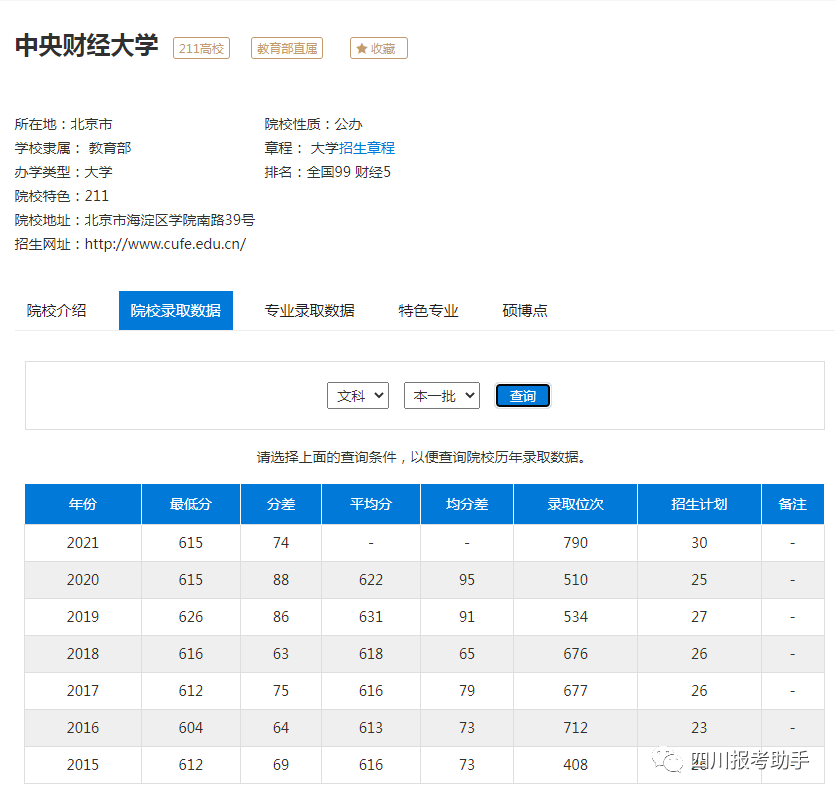Open the 招生章程 link

click(x=367, y=148)
